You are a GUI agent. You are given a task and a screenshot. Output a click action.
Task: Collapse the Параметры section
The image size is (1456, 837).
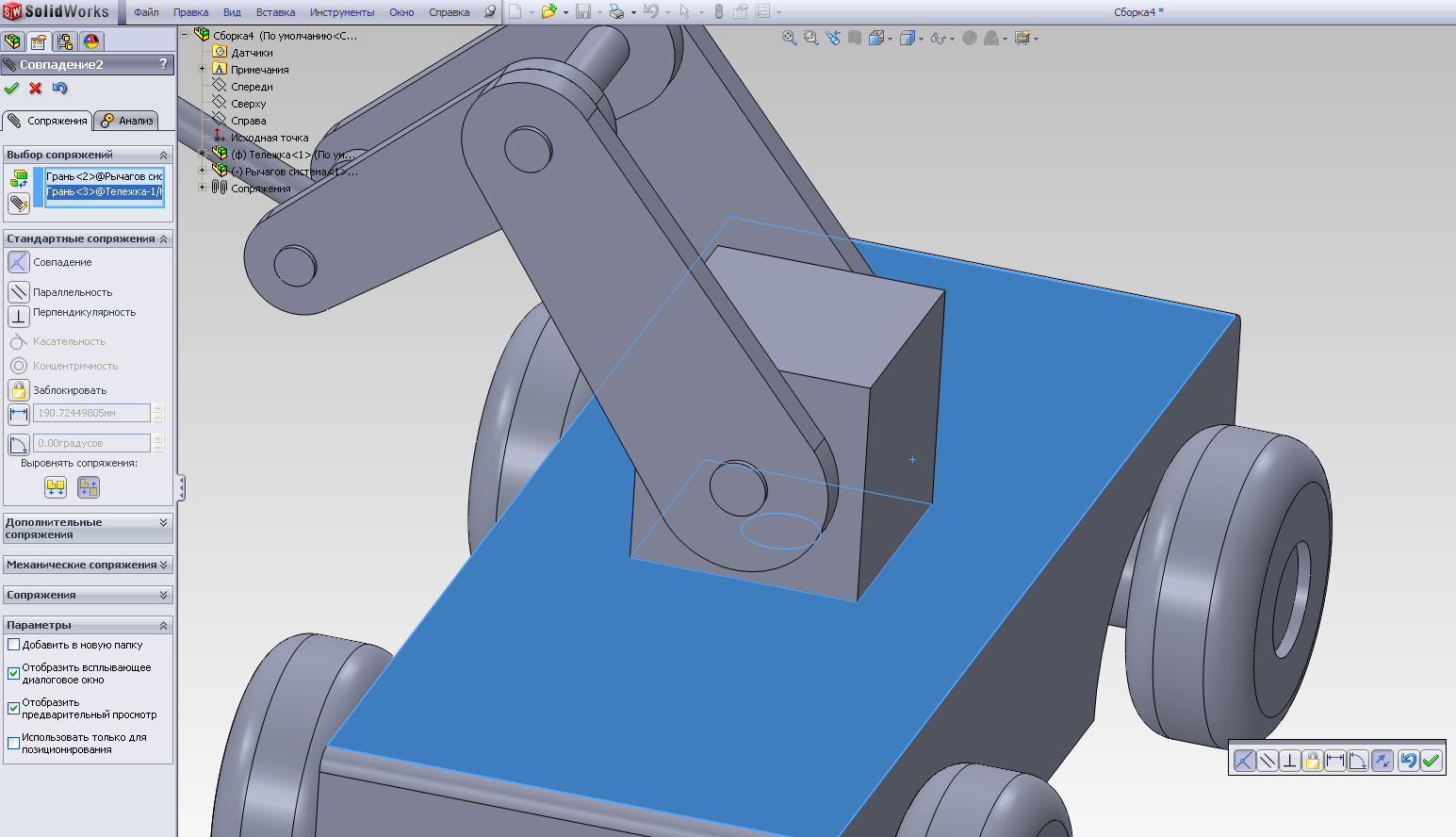pyautogui.click(x=163, y=625)
